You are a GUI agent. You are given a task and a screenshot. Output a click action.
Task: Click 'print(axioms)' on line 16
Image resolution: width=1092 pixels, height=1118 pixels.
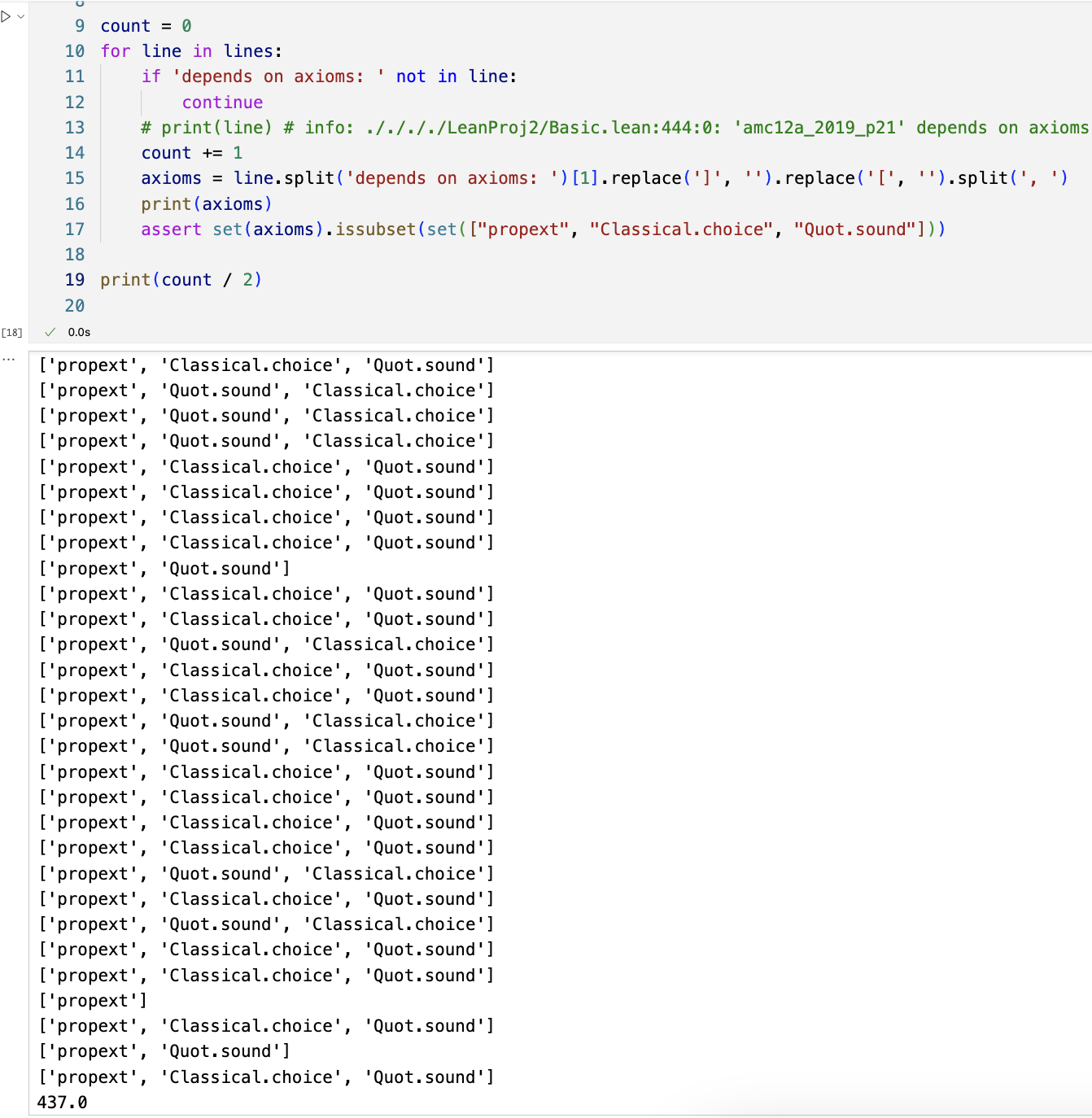tap(206, 204)
